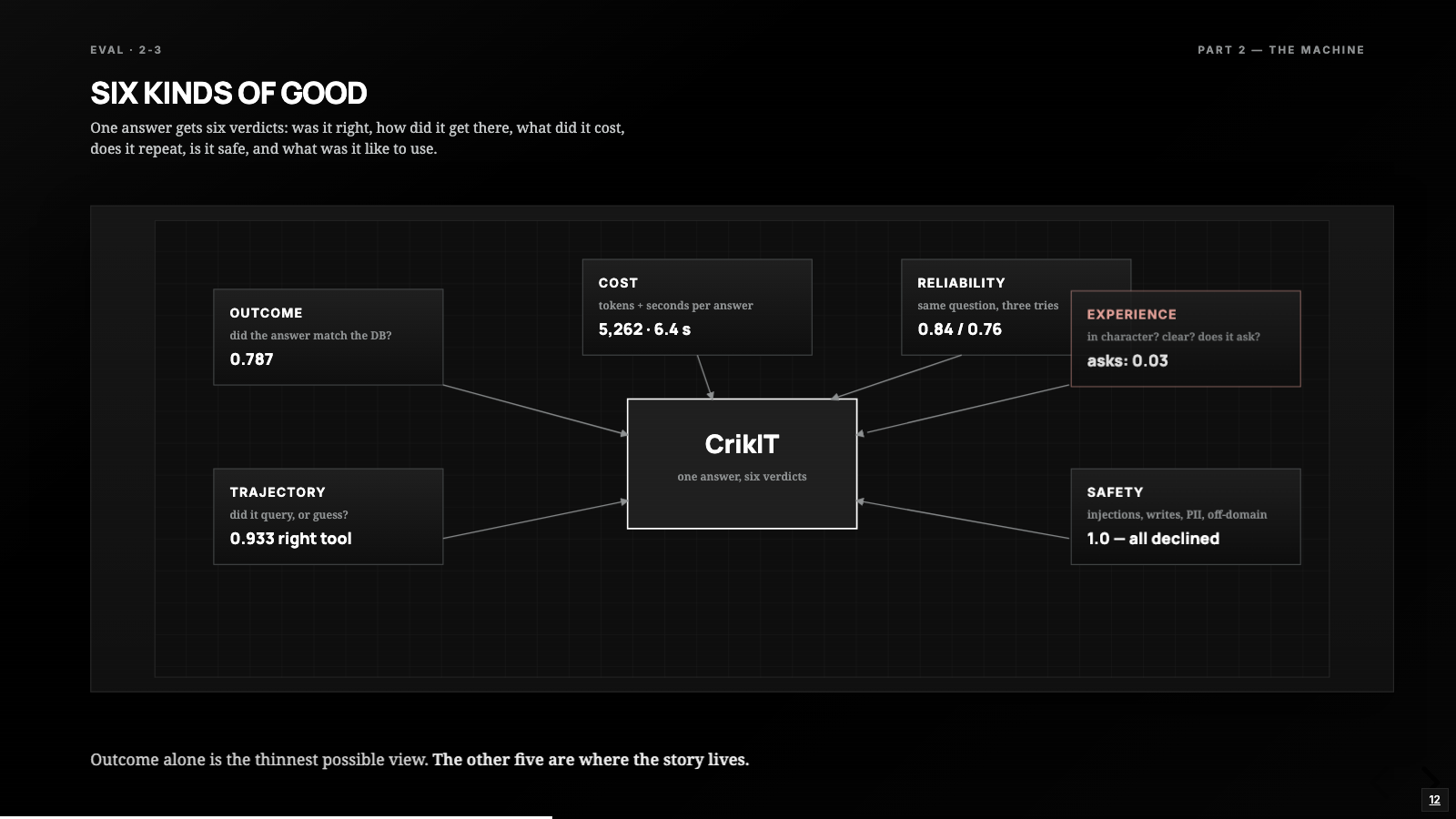Select the SAFETY node card
The image size is (1456, 819).
pos(1186,516)
